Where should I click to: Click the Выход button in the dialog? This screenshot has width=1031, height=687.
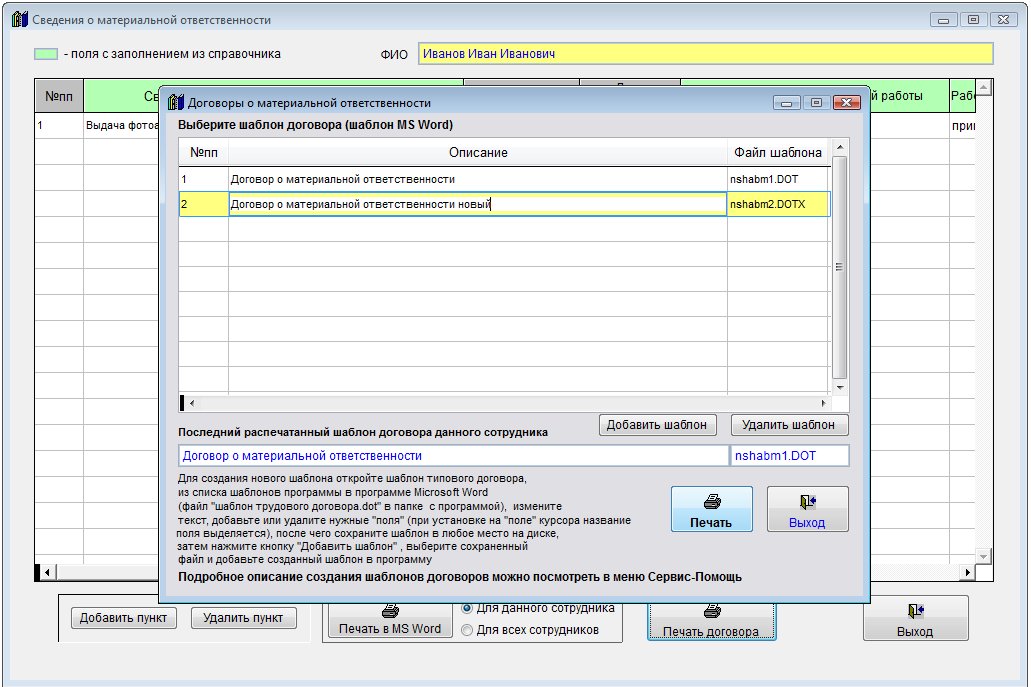pyautogui.click(x=807, y=509)
